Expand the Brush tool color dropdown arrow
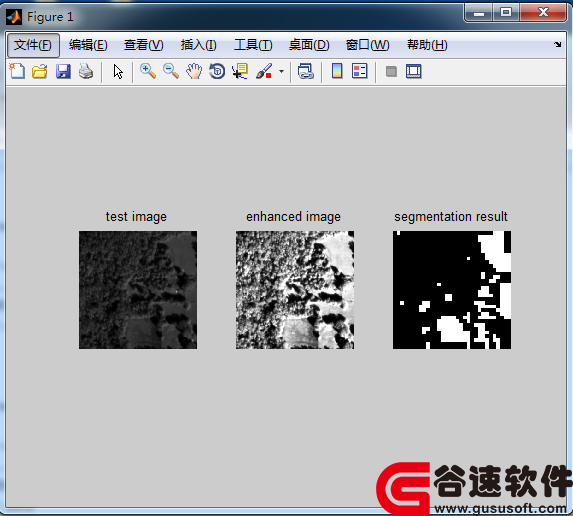573x516 pixels. 281,71
